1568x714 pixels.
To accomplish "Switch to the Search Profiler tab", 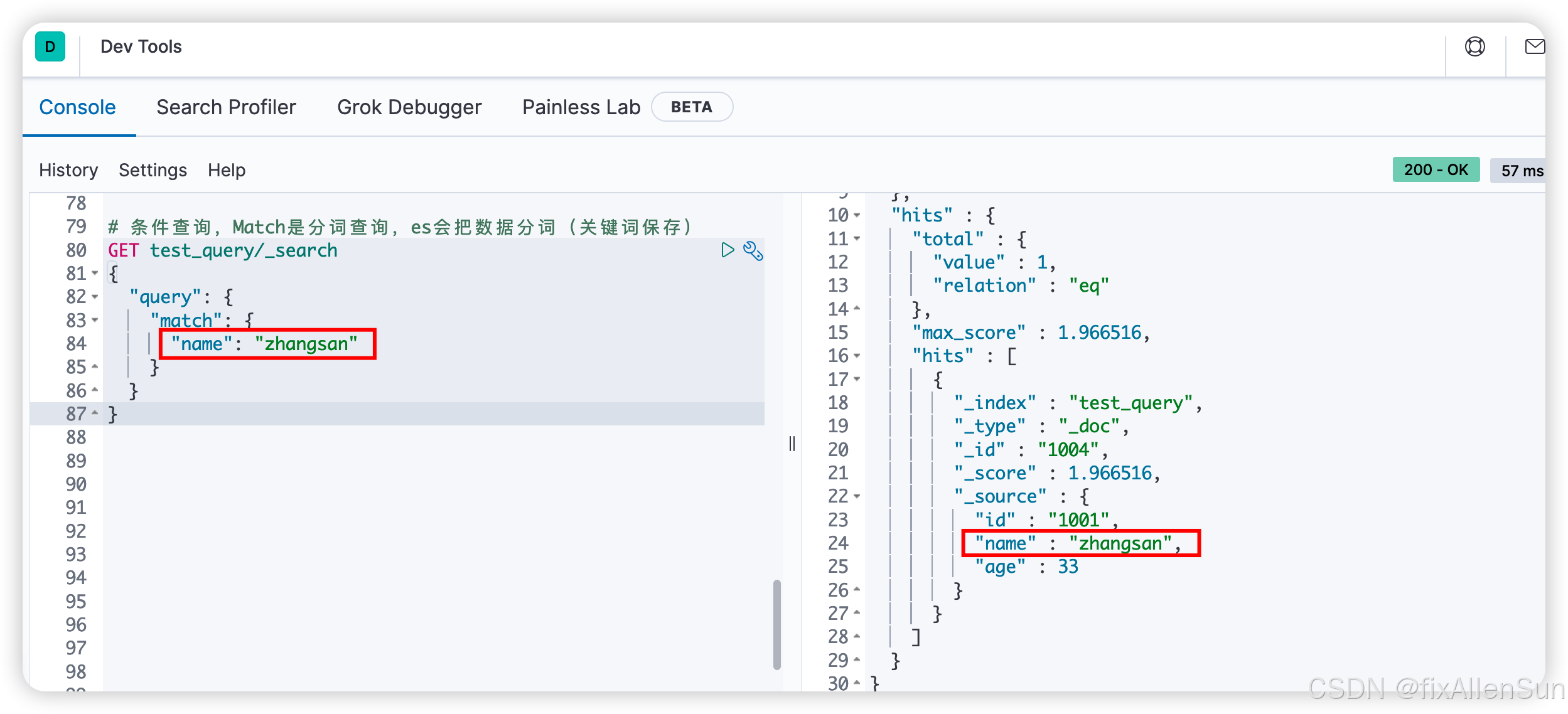I will [x=226, y=107].
